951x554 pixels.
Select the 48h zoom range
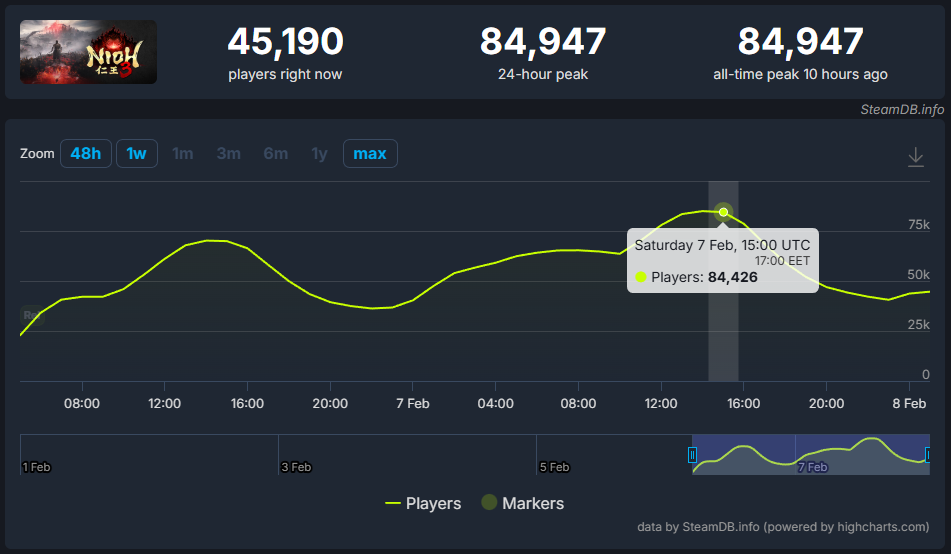[x=85, y=154]
